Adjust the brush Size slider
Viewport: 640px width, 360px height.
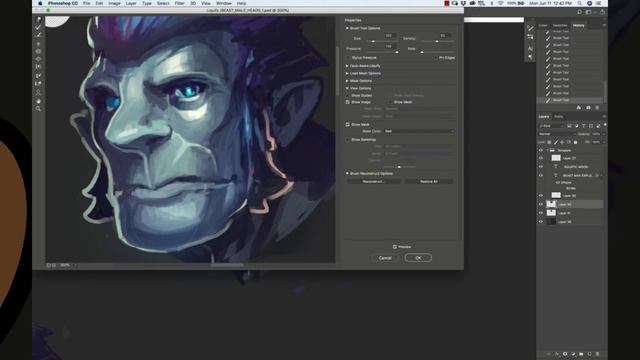(373, 41)
